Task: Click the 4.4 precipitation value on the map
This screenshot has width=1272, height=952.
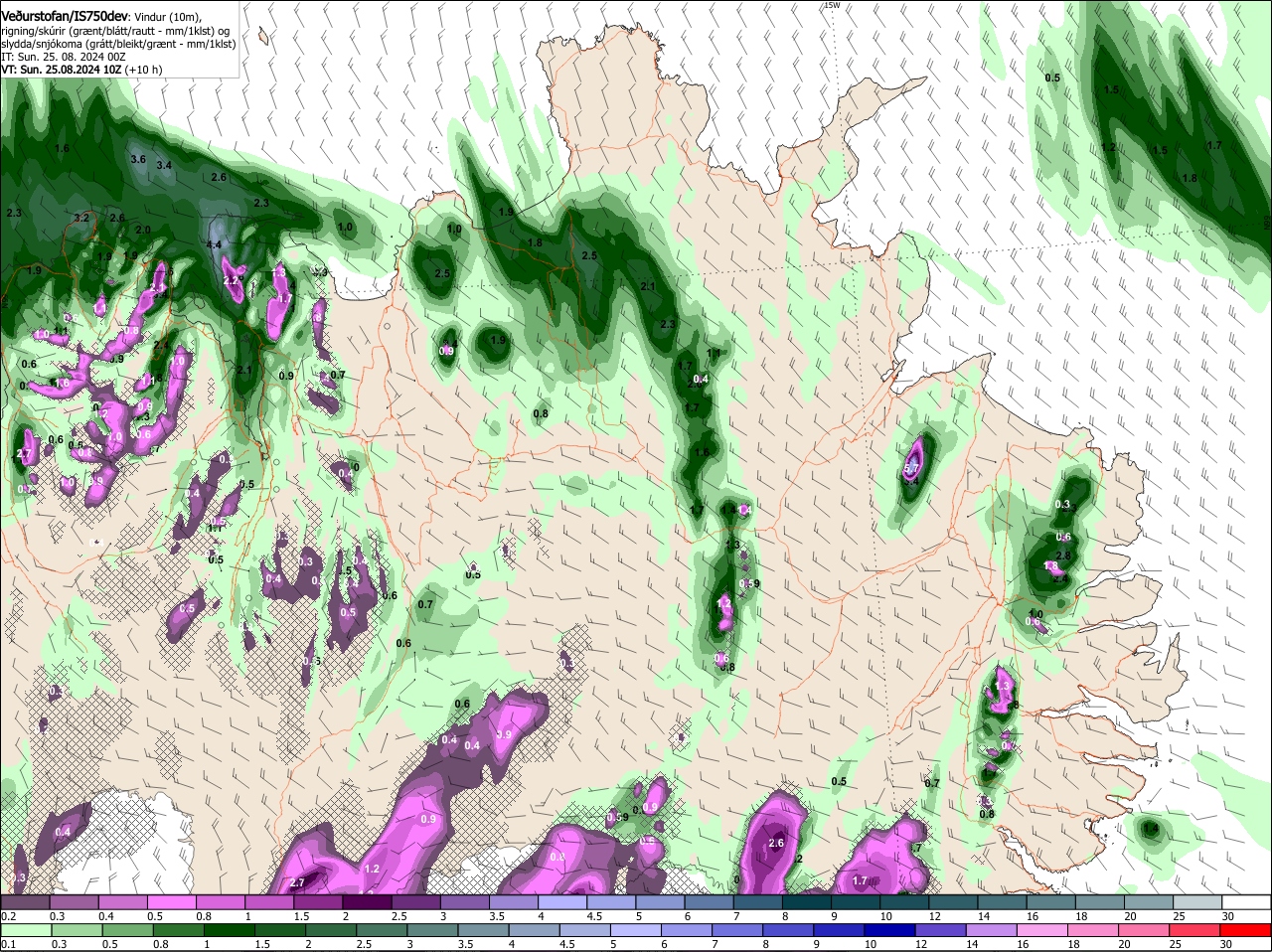Action: click(214, 244)
